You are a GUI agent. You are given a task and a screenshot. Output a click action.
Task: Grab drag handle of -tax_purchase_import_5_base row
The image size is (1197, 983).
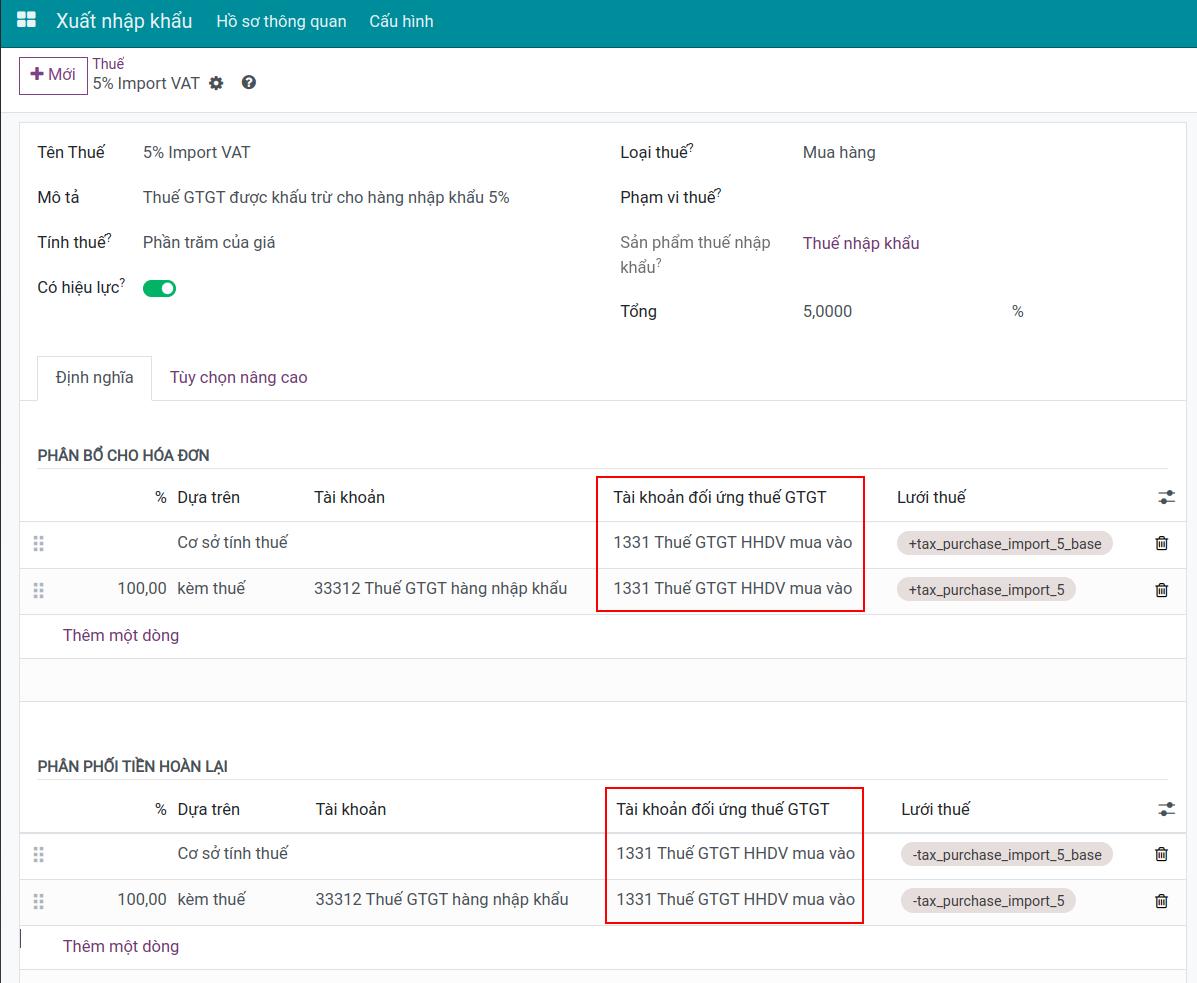pyautogui.click(x=39, y=855)
